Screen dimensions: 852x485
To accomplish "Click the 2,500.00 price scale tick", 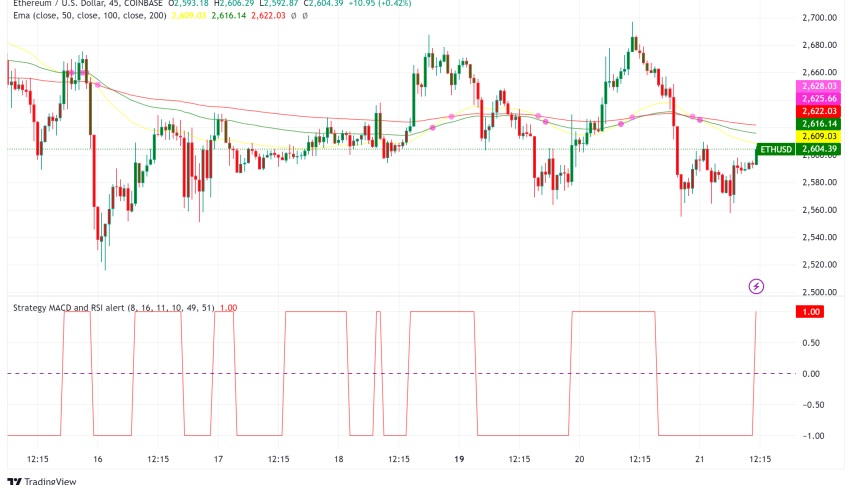I will [x=819, y=292].
